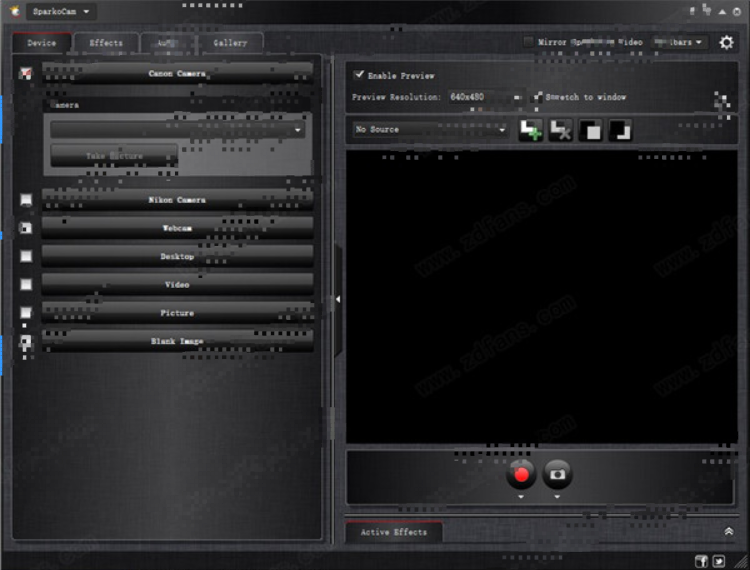This screenshot has height=570, width=750.
Task: Expand the Active Effects panel
Action: [728, 531]
